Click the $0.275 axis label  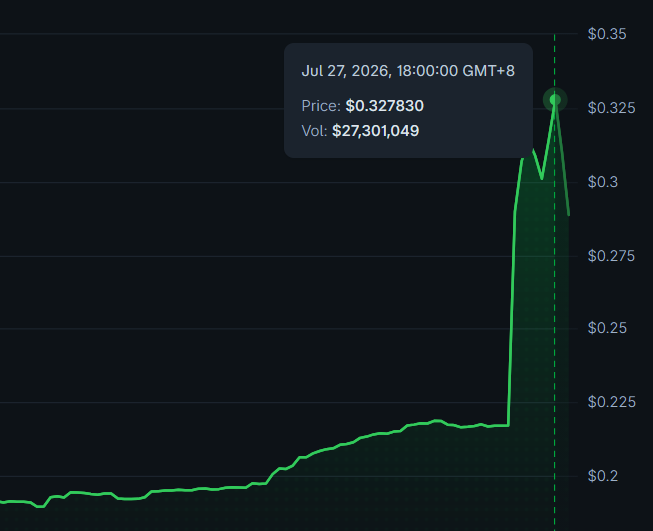pos(611,256)
